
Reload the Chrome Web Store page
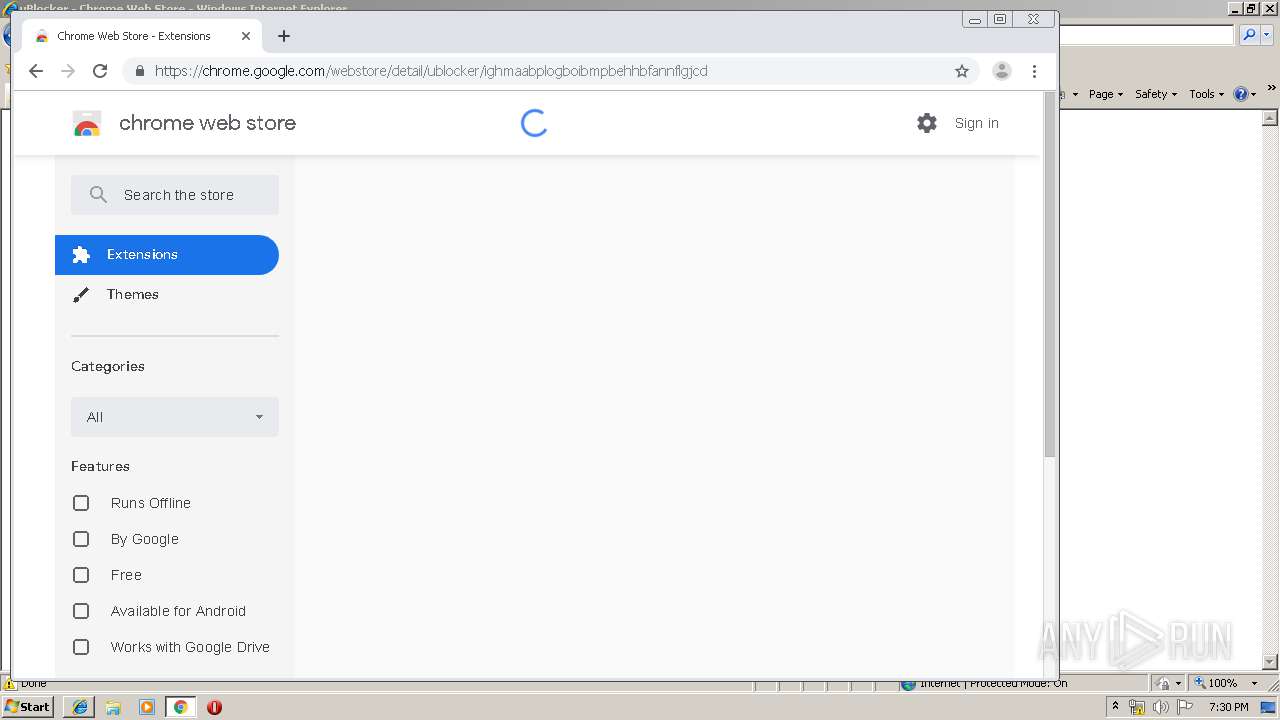pyautogui.click(x=100, y=71)
